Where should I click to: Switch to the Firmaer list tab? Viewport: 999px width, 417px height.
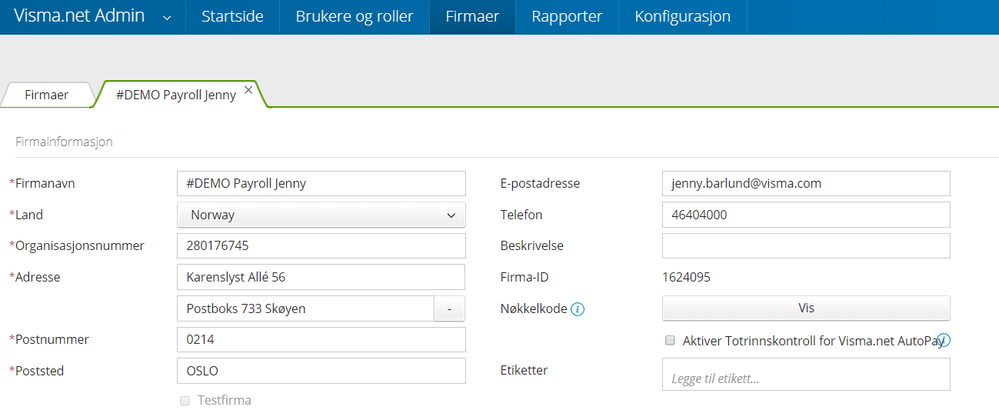click(x=47, y=96)
